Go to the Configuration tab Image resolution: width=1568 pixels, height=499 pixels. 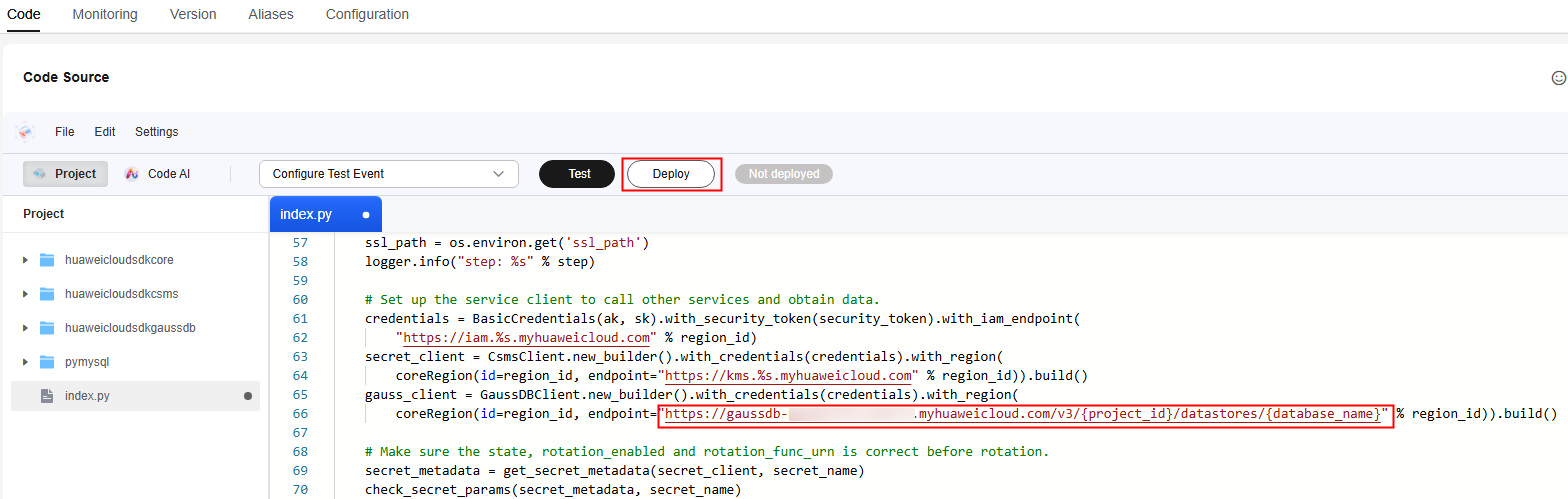point(367,14)
